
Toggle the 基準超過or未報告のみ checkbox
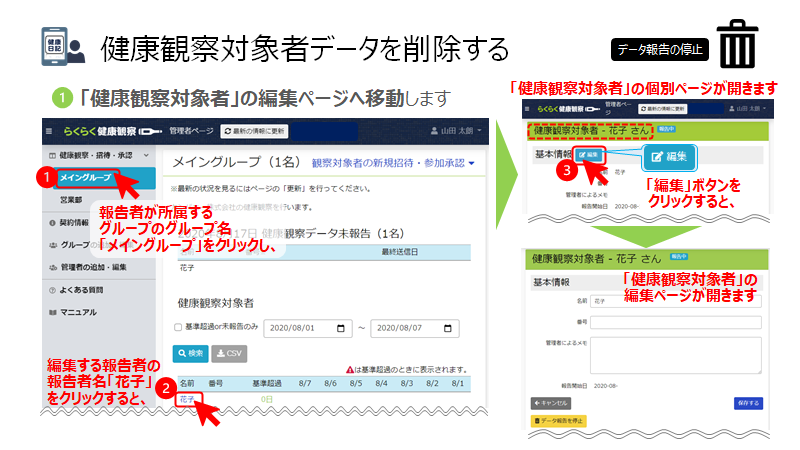[x=178, y=328]
